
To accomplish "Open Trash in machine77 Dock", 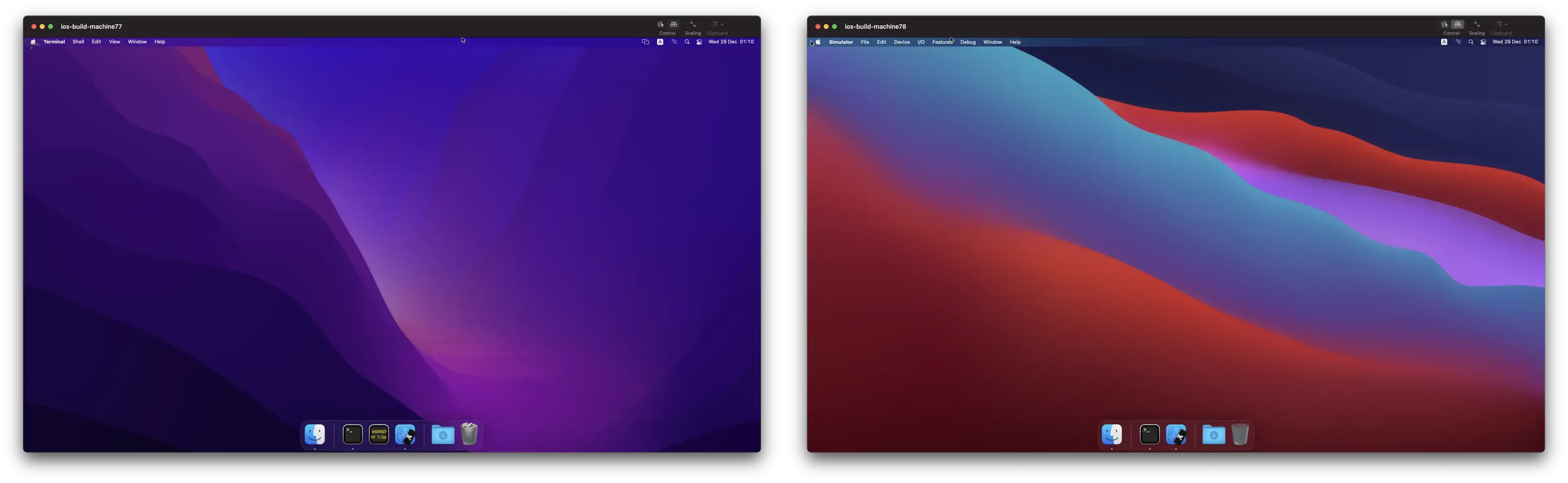I will pyautogui.click(x=469, y=434).
